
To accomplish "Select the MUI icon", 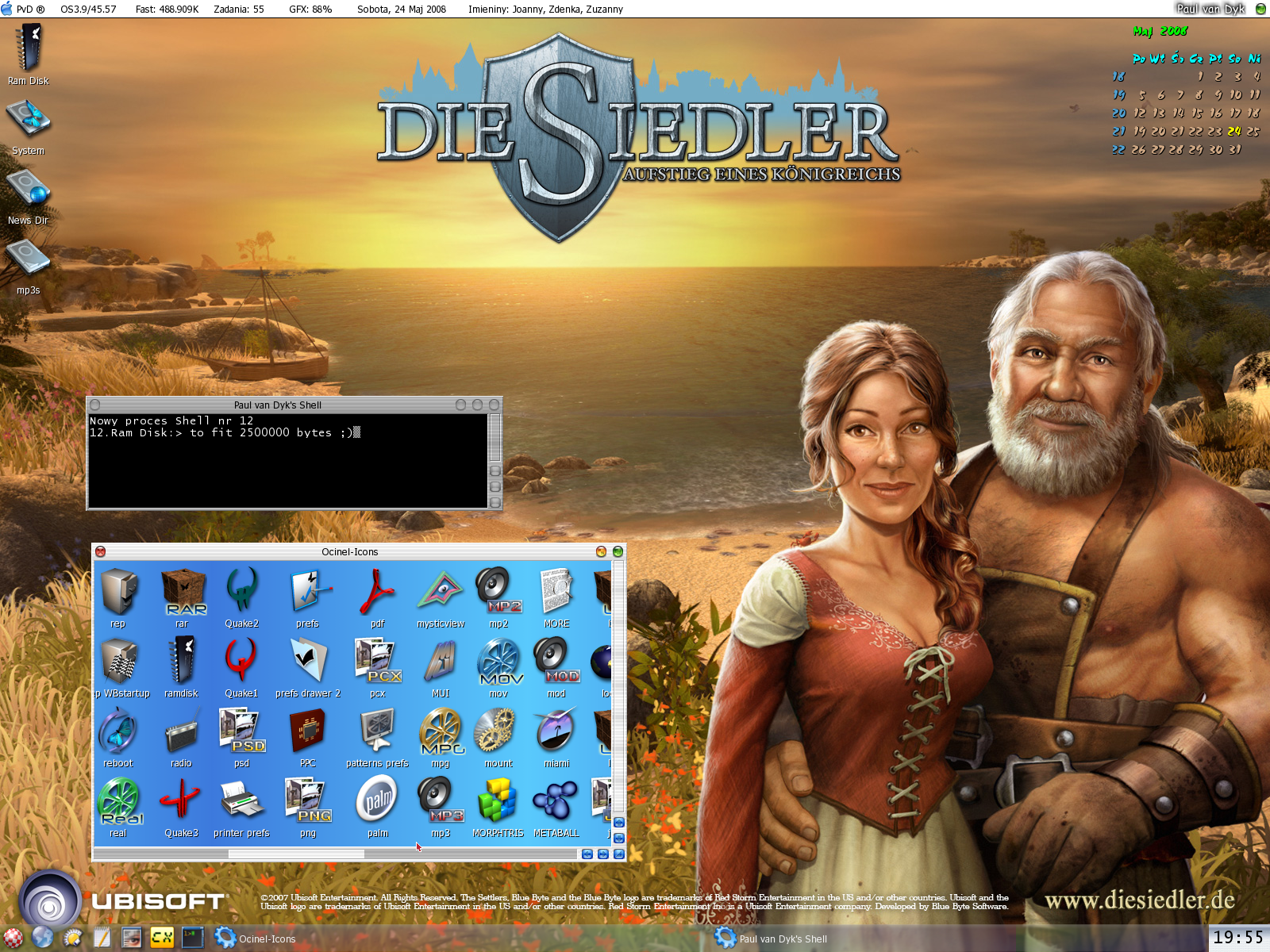I will (441, 667).
